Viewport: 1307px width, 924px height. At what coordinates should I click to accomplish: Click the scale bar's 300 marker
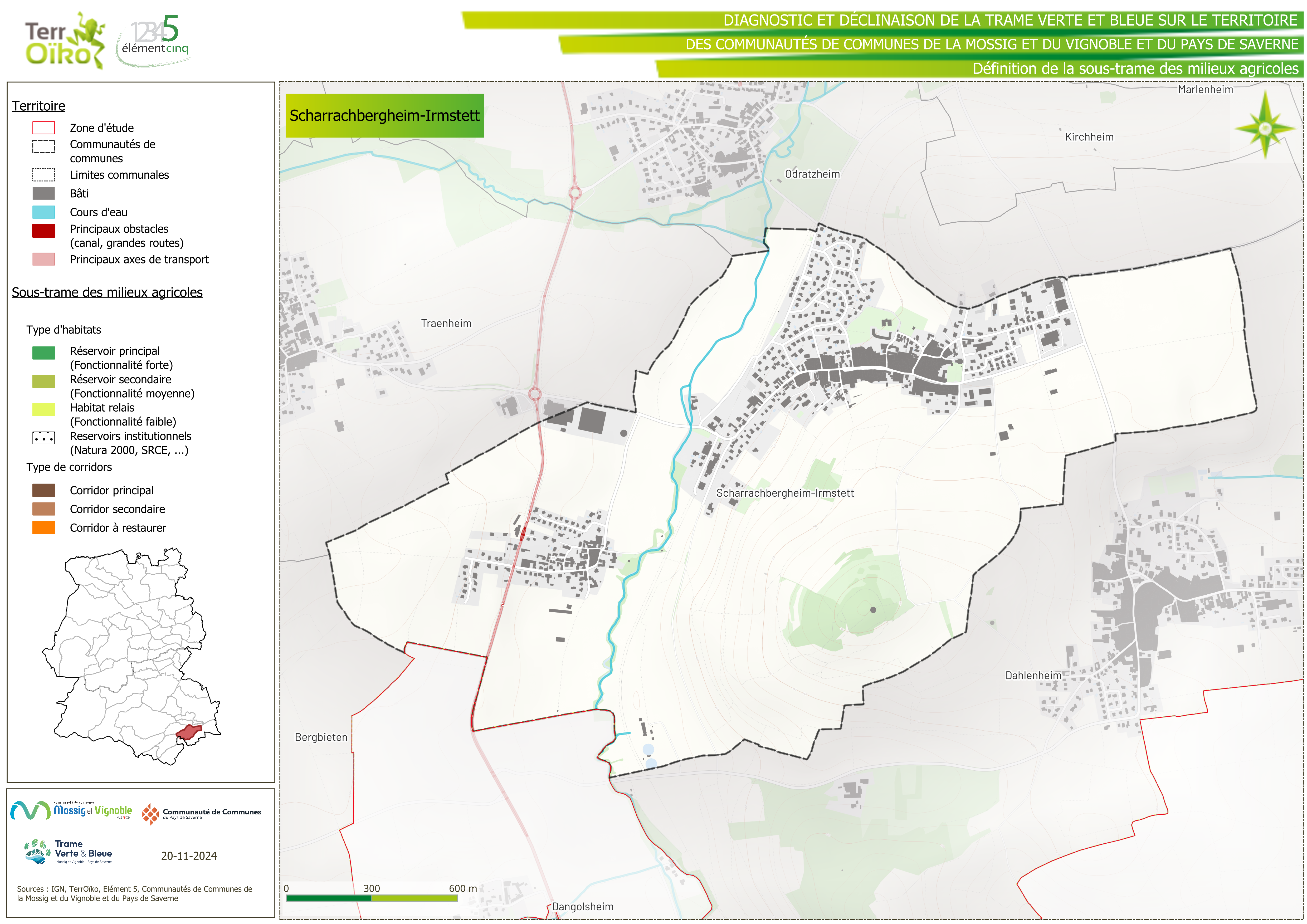pyautogui.click(x=371, y=888)
